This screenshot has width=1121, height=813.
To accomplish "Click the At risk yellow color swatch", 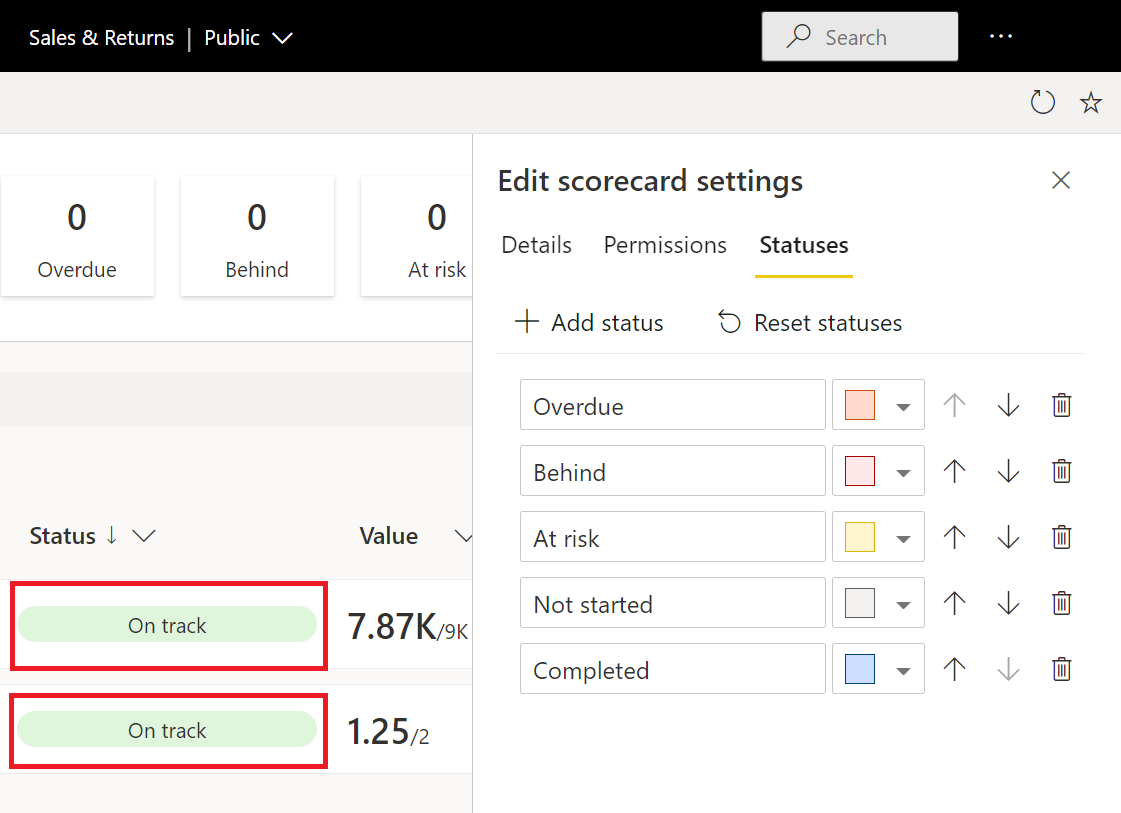I will (859, 536).
